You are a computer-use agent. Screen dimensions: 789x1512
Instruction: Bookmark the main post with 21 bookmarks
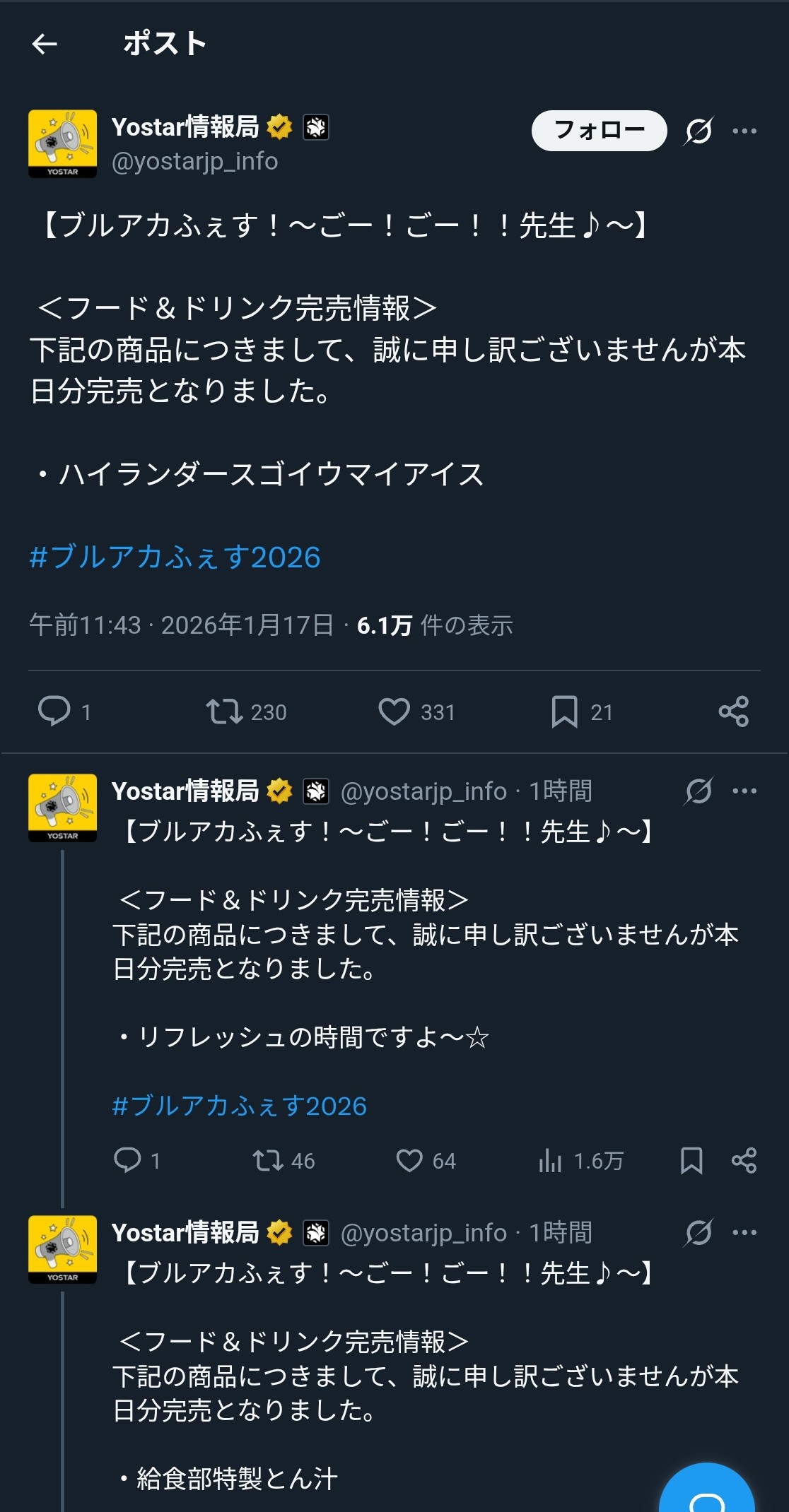coord(564,711)
